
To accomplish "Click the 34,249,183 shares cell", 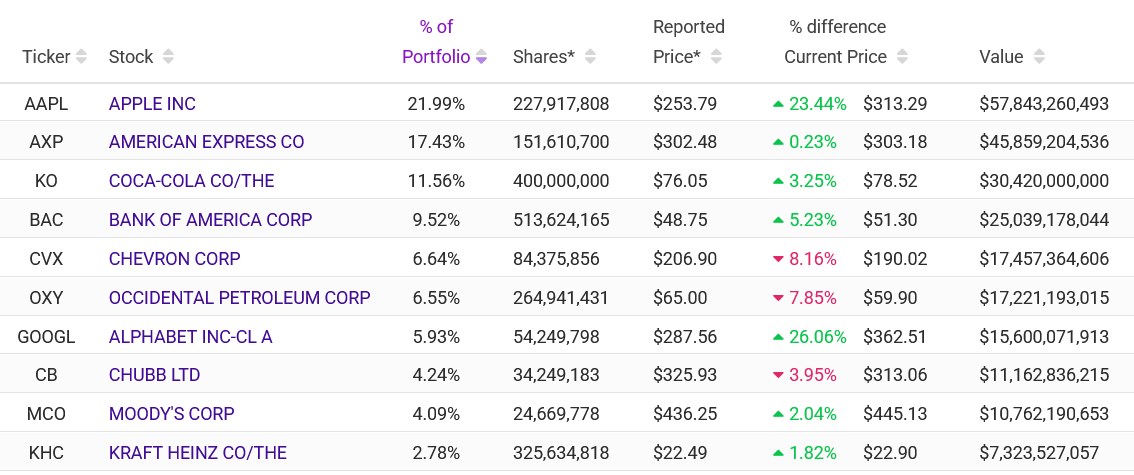I will tap(556, 375).
